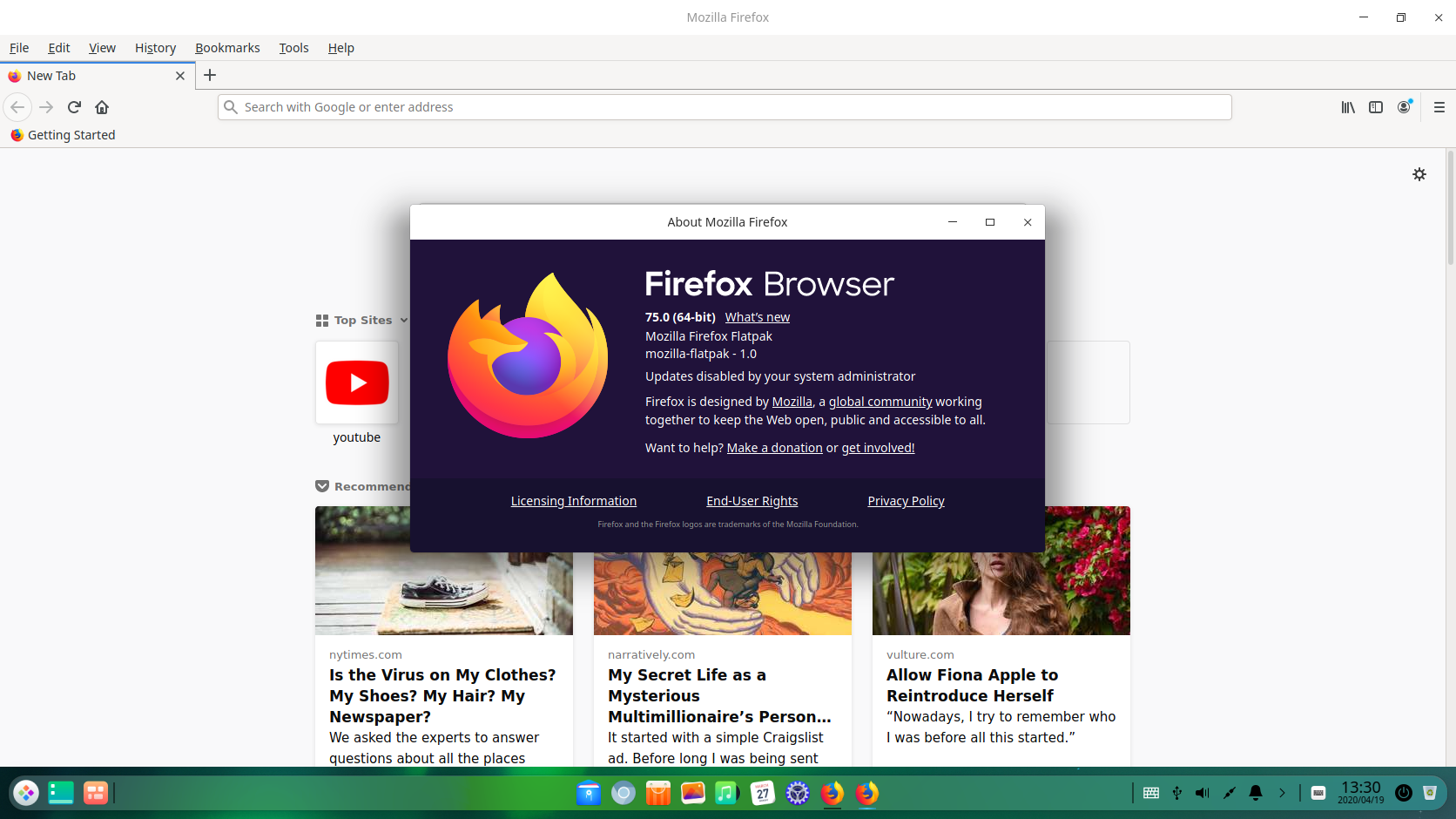This screenshot has height=819, width=1456.
Task: Open the trash icon in taskbar
Action: (x=1430, y=793)
